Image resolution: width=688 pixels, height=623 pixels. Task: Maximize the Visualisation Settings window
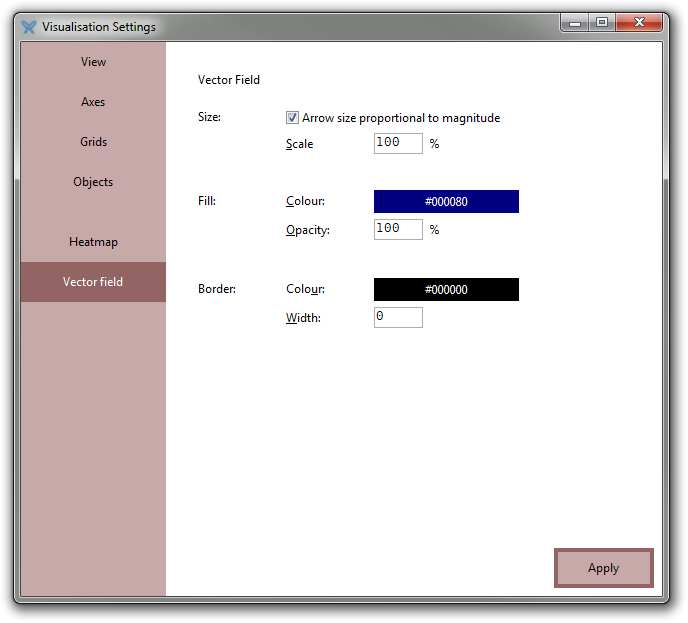pos(602,23)
